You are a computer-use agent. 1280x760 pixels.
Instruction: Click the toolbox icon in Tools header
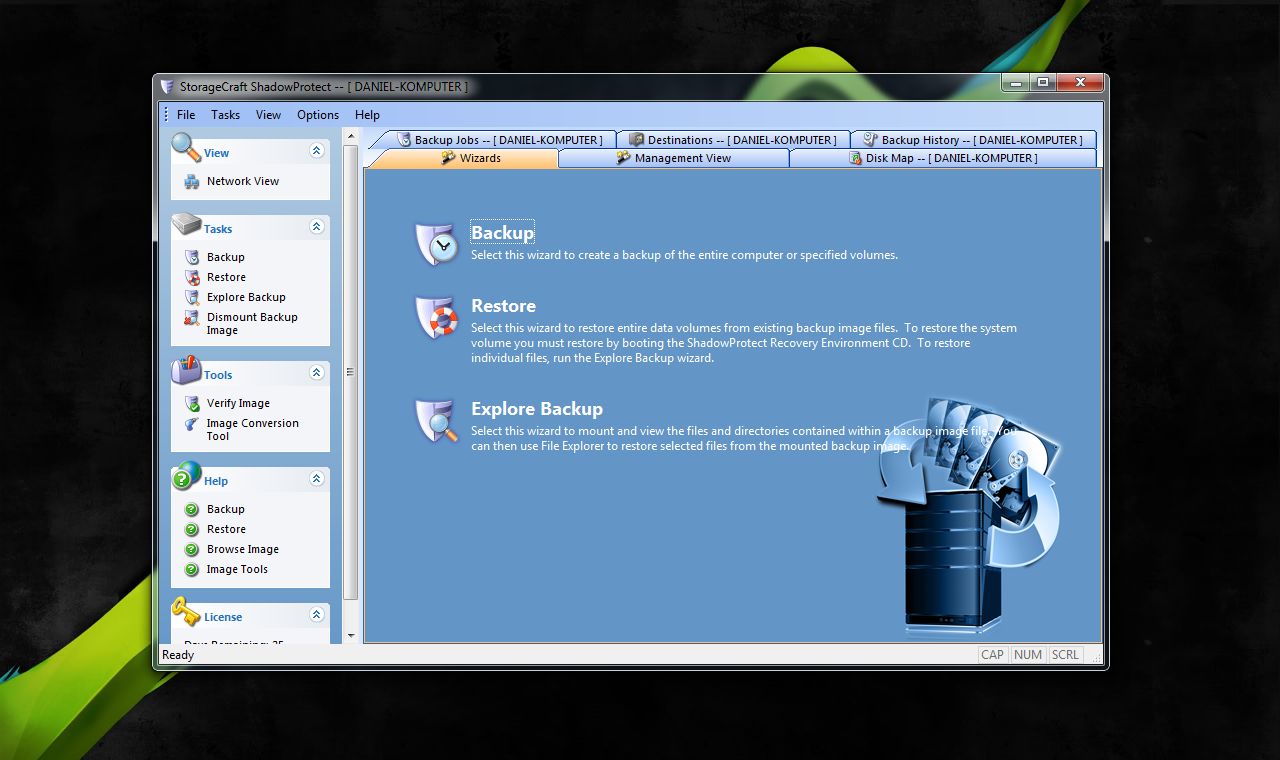coord(186,370)
